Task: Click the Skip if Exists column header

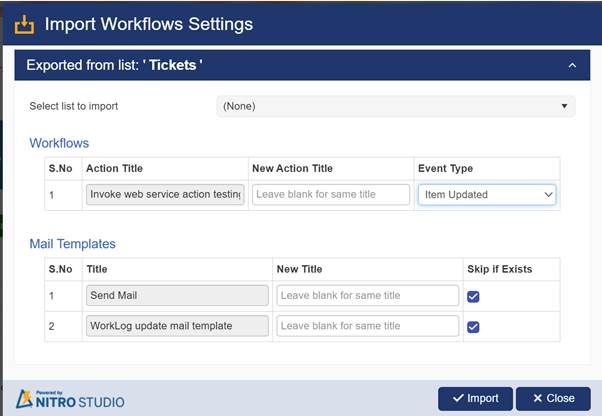Action: pos(499,269)
